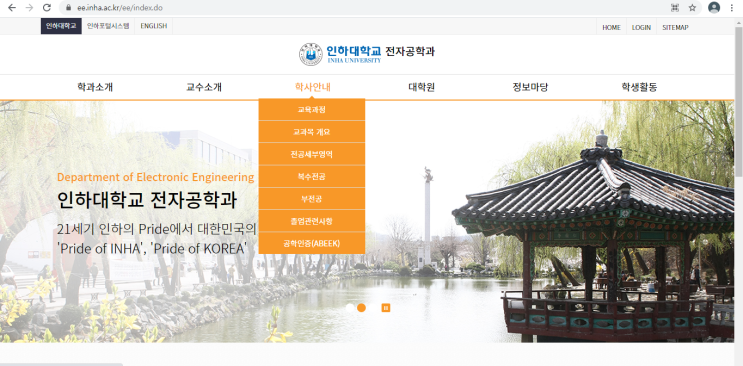Select 공학인증(ABEEK) from the dropdown

click(312, 243)
